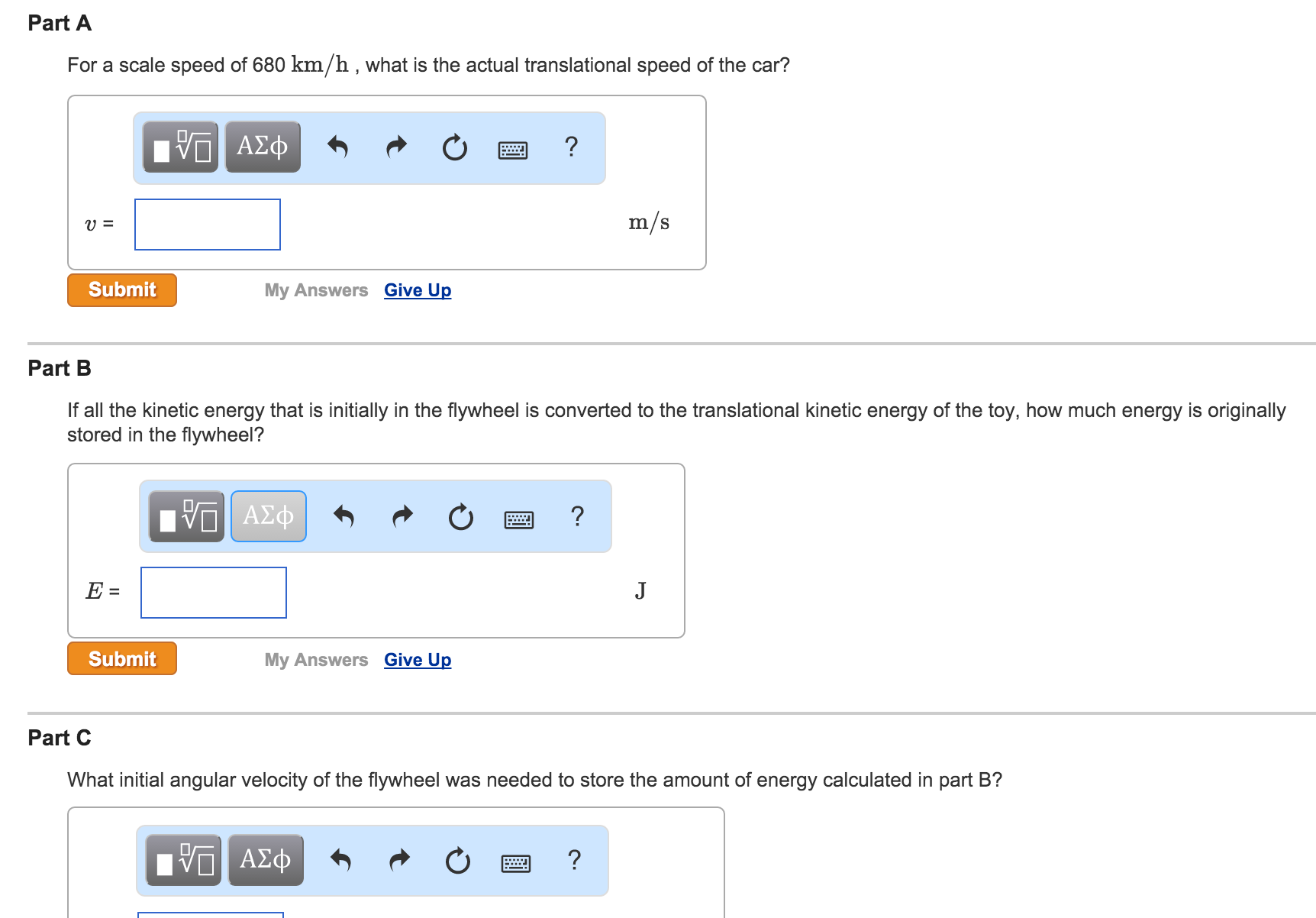Image resolution: width=1316 pixels, height=918 pixels.
Task: Open Part B math templates button
Action: 187,516
